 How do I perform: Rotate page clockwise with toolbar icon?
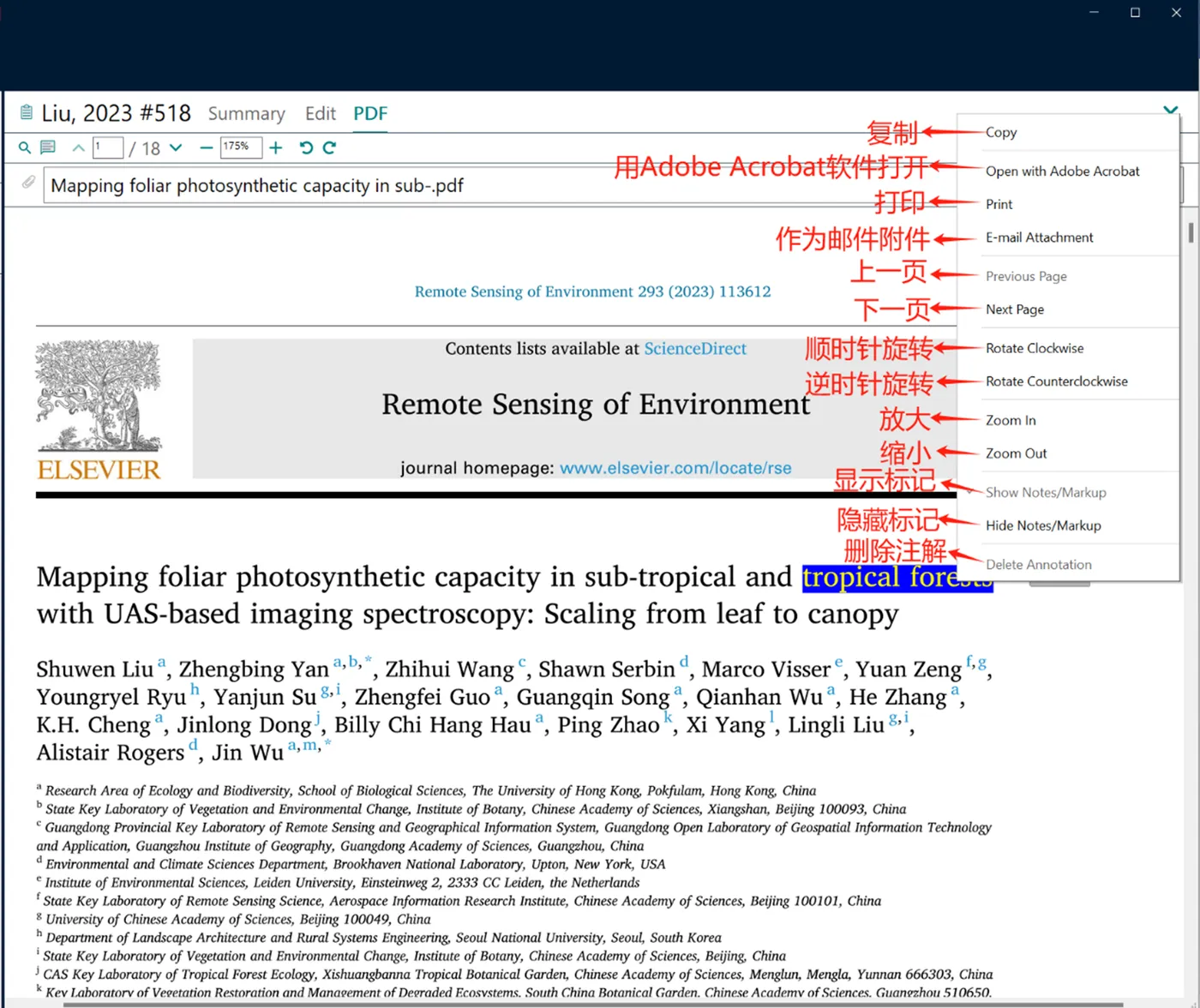[x=329, y=147]
